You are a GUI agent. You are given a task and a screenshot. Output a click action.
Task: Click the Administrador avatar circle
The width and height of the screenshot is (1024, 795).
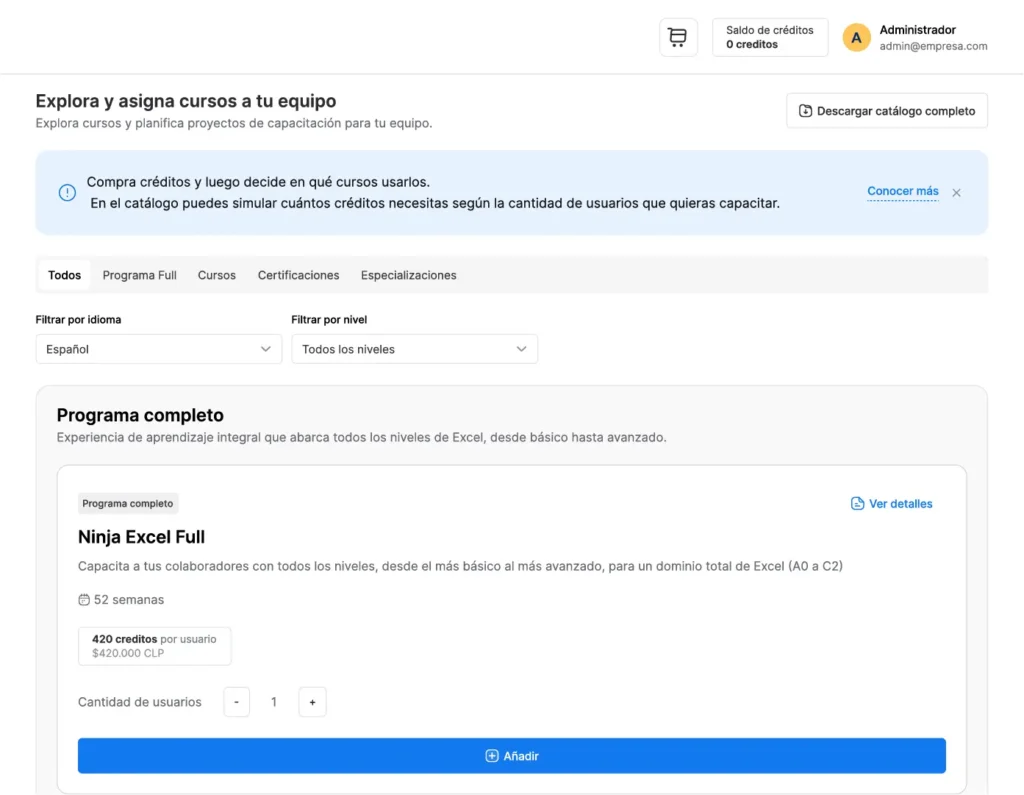click(856, 36)
